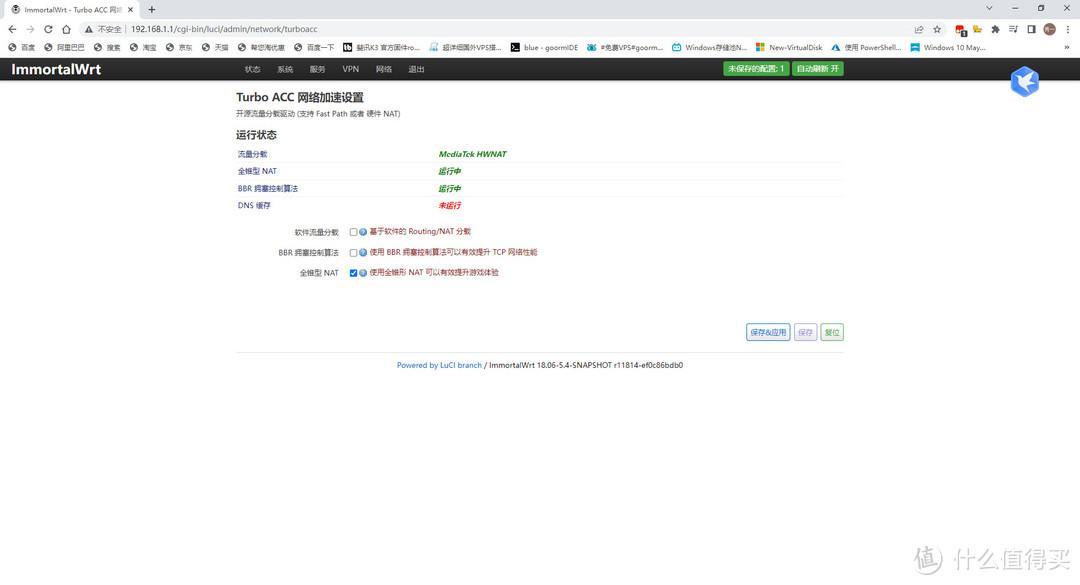Open the blue - goormIDE bookmark
The width and height of the screenshot is (1080, 585).
(544, 48)
